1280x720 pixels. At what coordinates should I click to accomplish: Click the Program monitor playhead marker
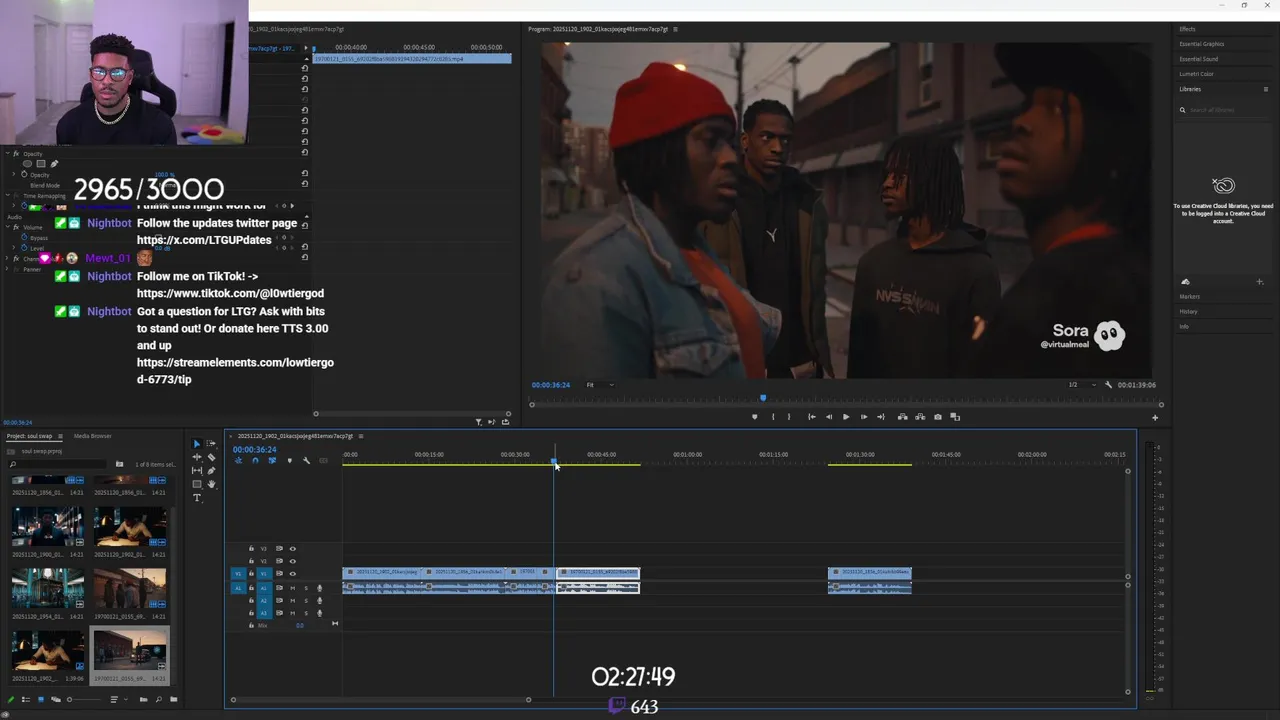click(763, 398)
